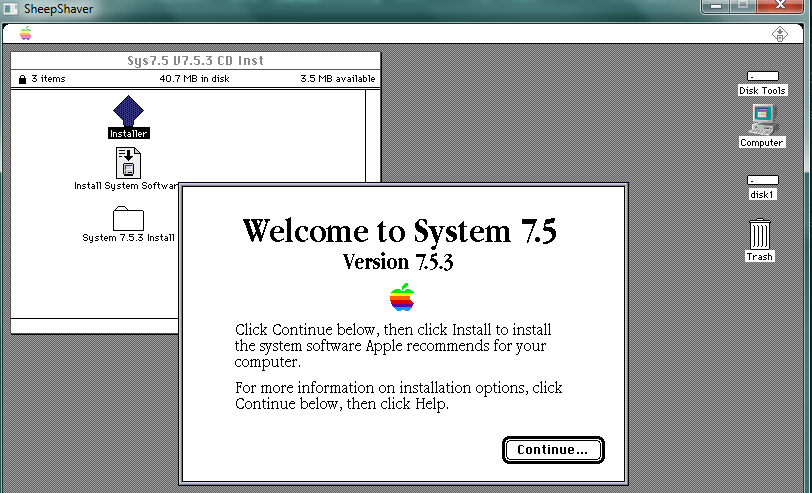Select the Install System Software icon

click(x=129, y=162)
